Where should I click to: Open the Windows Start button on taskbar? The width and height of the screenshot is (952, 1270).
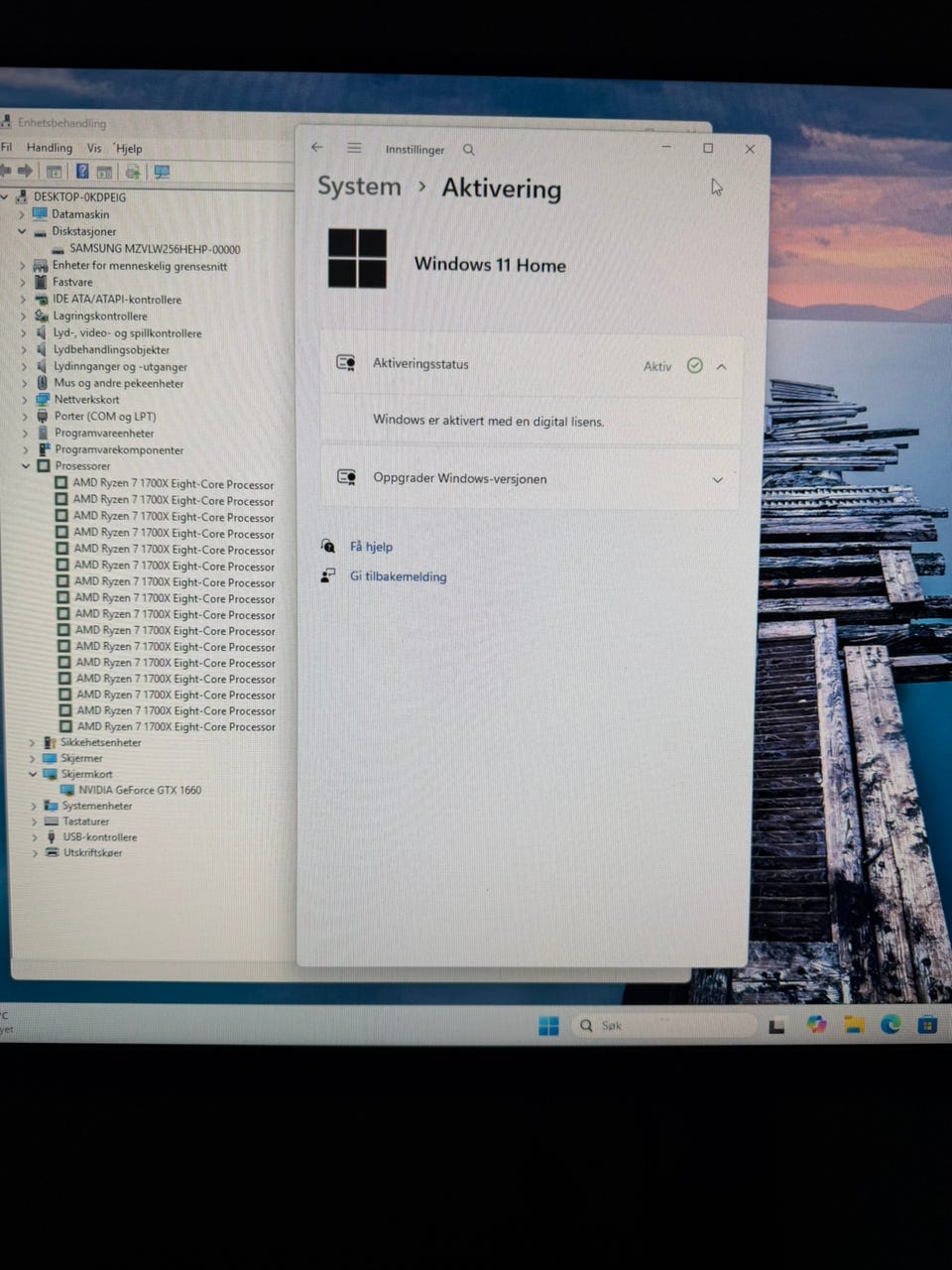pos(548,1026)
